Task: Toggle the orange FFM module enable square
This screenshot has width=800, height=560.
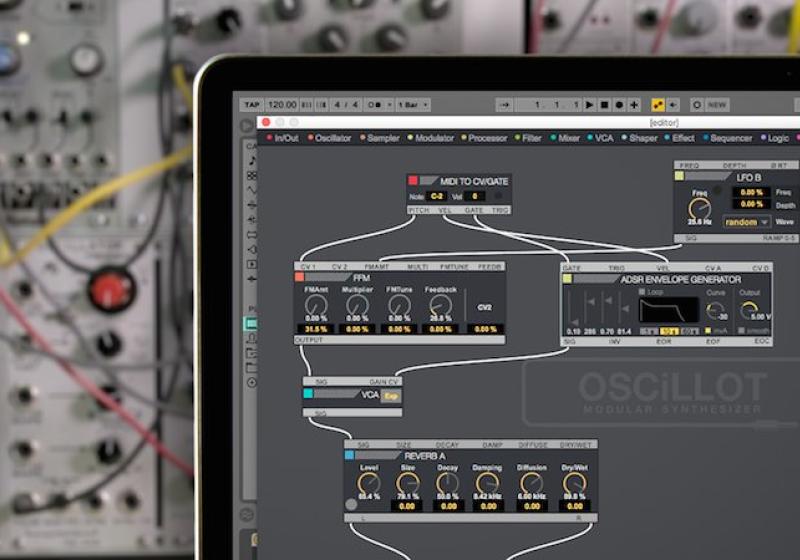Action: tap(299, 277)
